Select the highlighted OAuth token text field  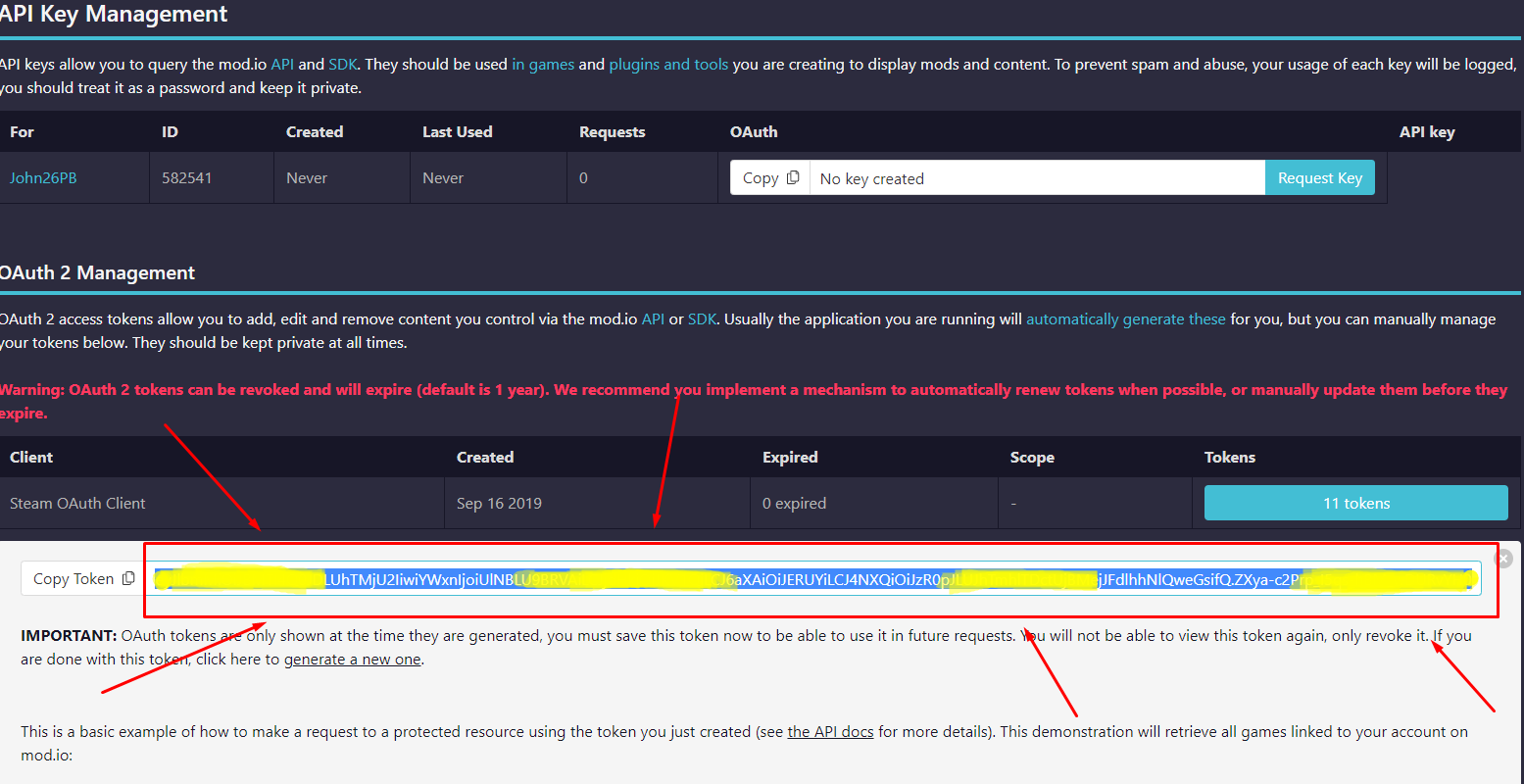pos(813,578)
